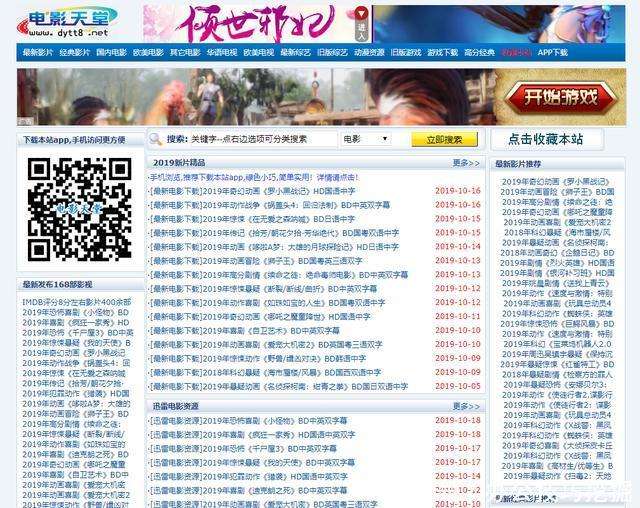The image size is (640, 508).
Task: Select 华语电视 in the navigation bar
Action: 222,53
